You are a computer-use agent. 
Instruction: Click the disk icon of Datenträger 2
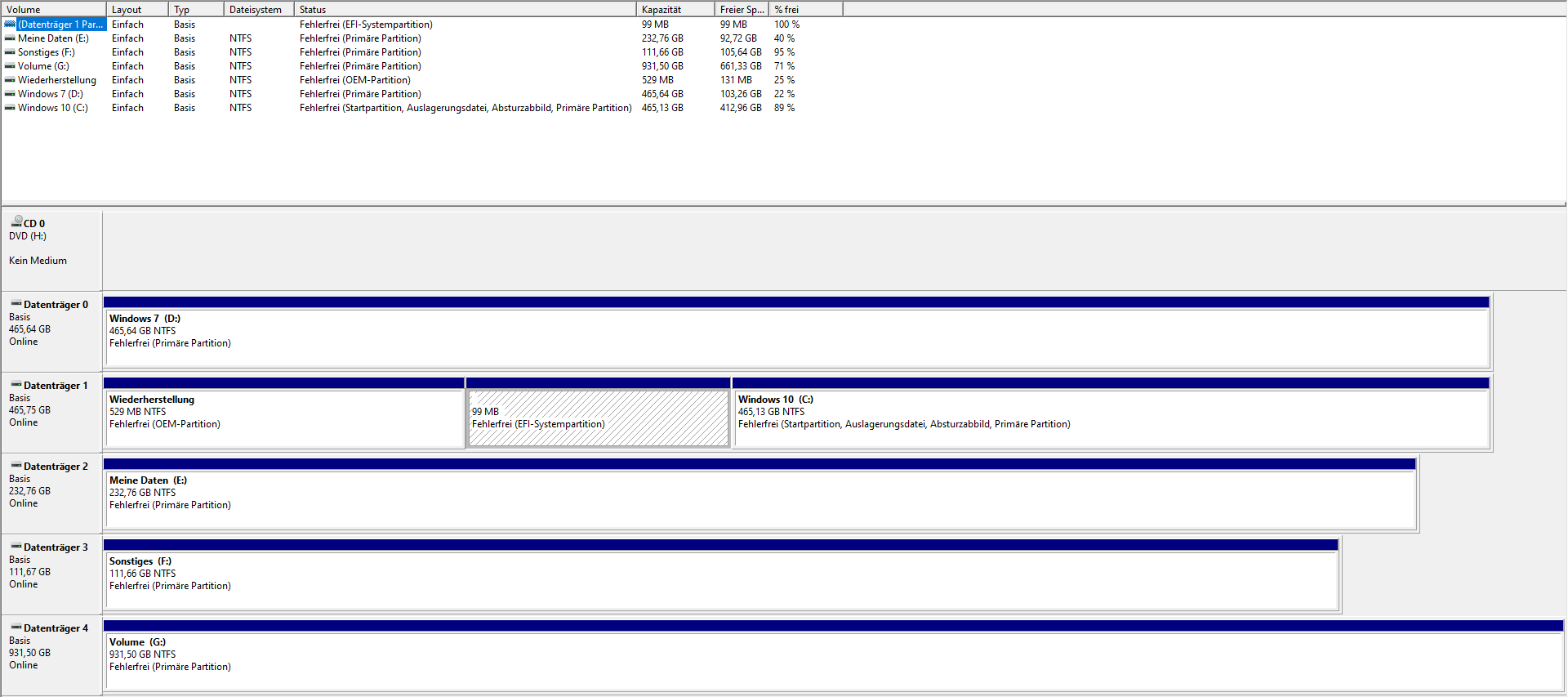tap(16, 466)
